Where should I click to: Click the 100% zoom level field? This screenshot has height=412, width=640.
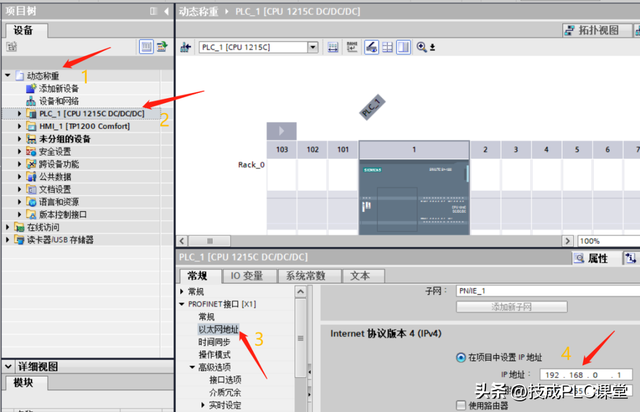[x=608, y=241]
